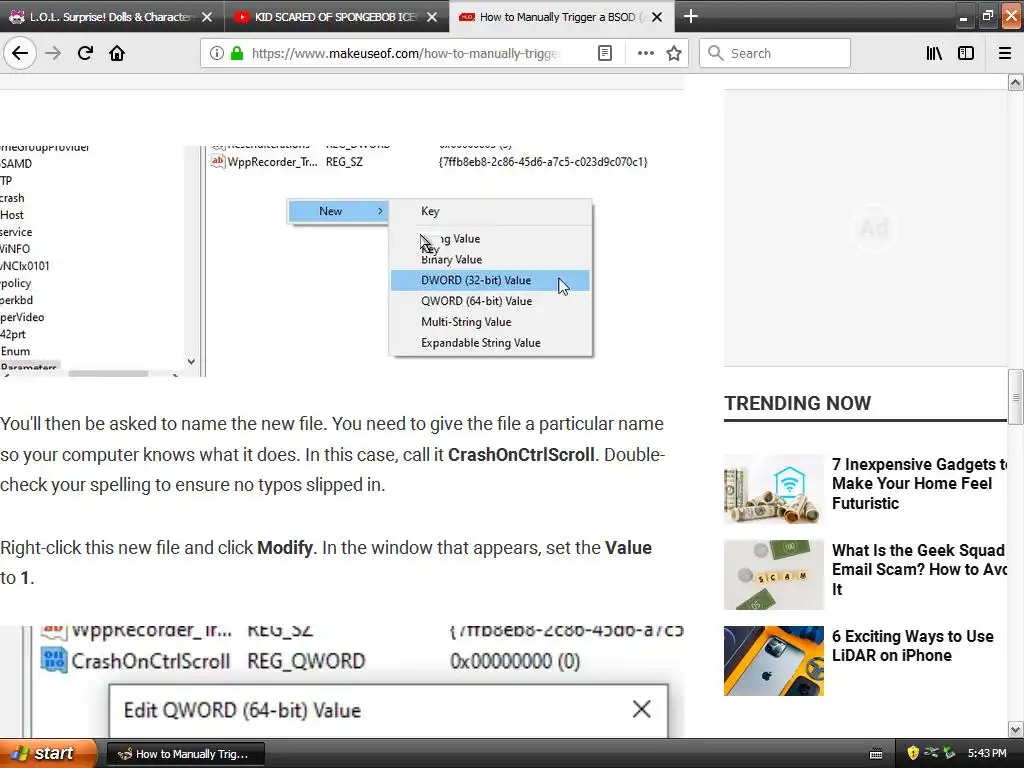Click the magnifier icon in Search box
This screenshot has width=1024, height=768.
(x=716, y=53)
